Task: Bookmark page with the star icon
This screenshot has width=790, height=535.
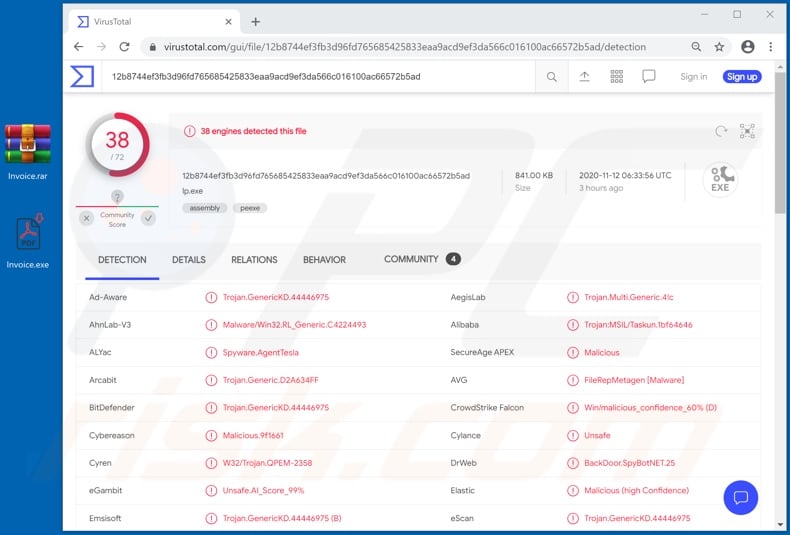Action: [719, 47]
